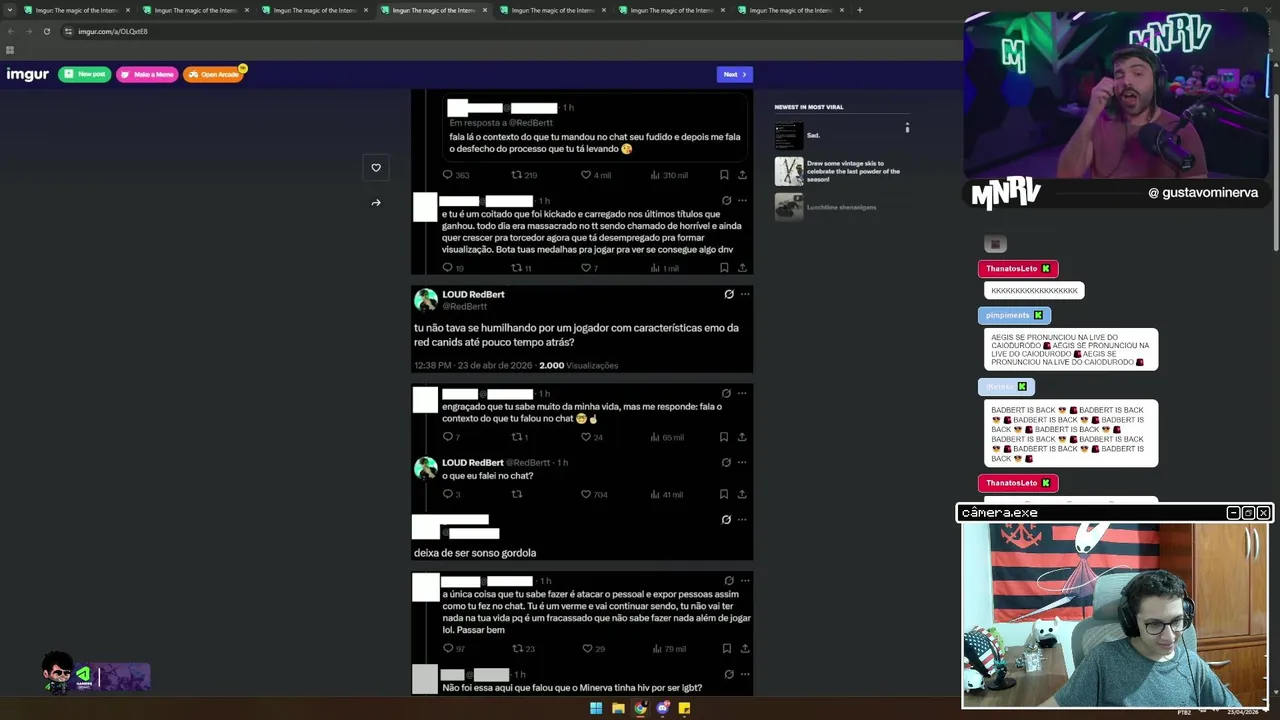Click the Chrome taskbar icon

[640, 708]
